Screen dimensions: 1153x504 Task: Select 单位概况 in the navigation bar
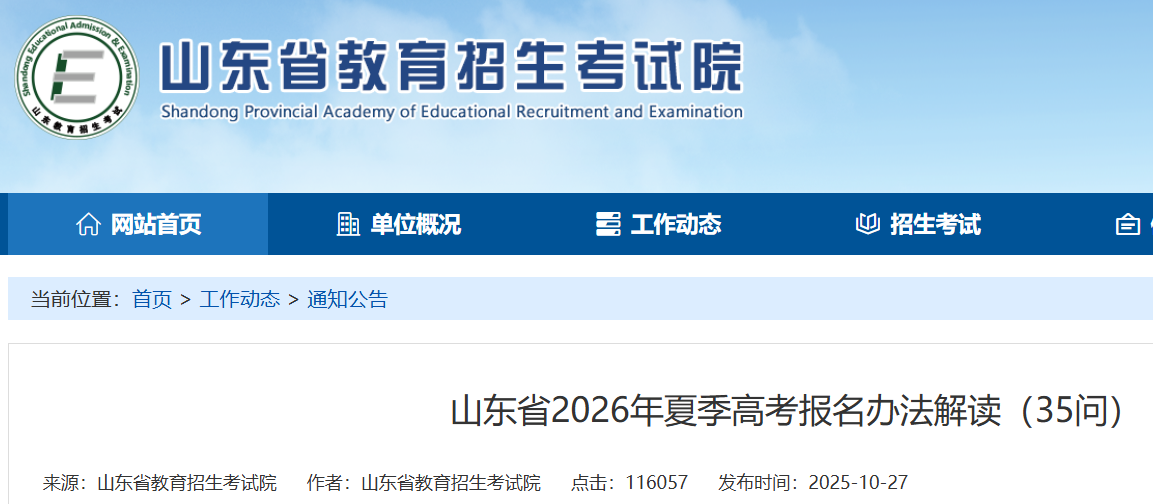[x=415, y=224]
